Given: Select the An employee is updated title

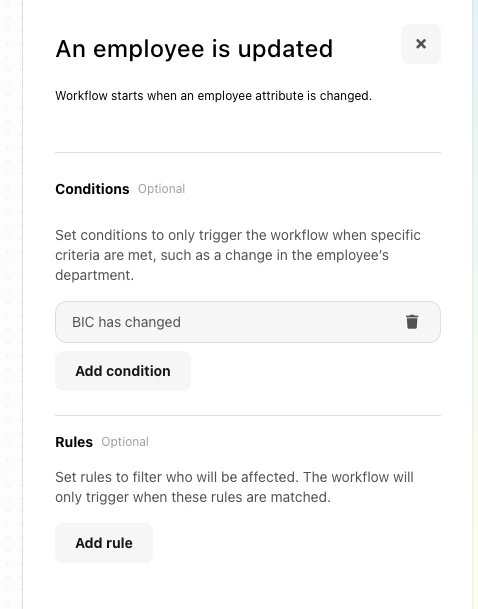Looking at the screenshot, I should click(x=194, y=49).
